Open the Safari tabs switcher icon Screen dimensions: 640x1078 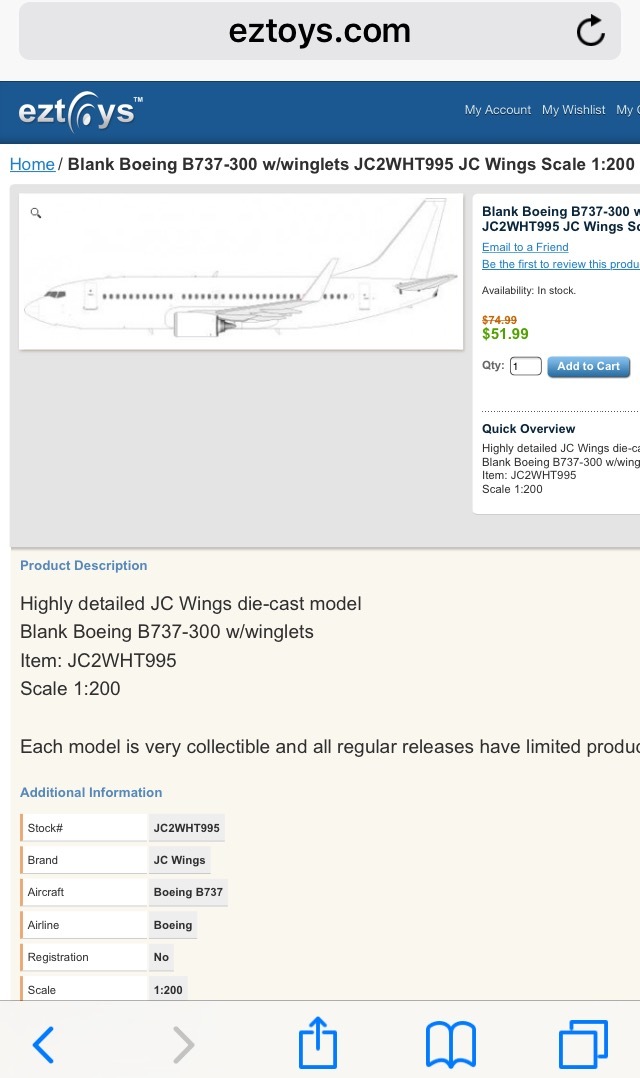pyautogui.click(x=583, y=1045)
